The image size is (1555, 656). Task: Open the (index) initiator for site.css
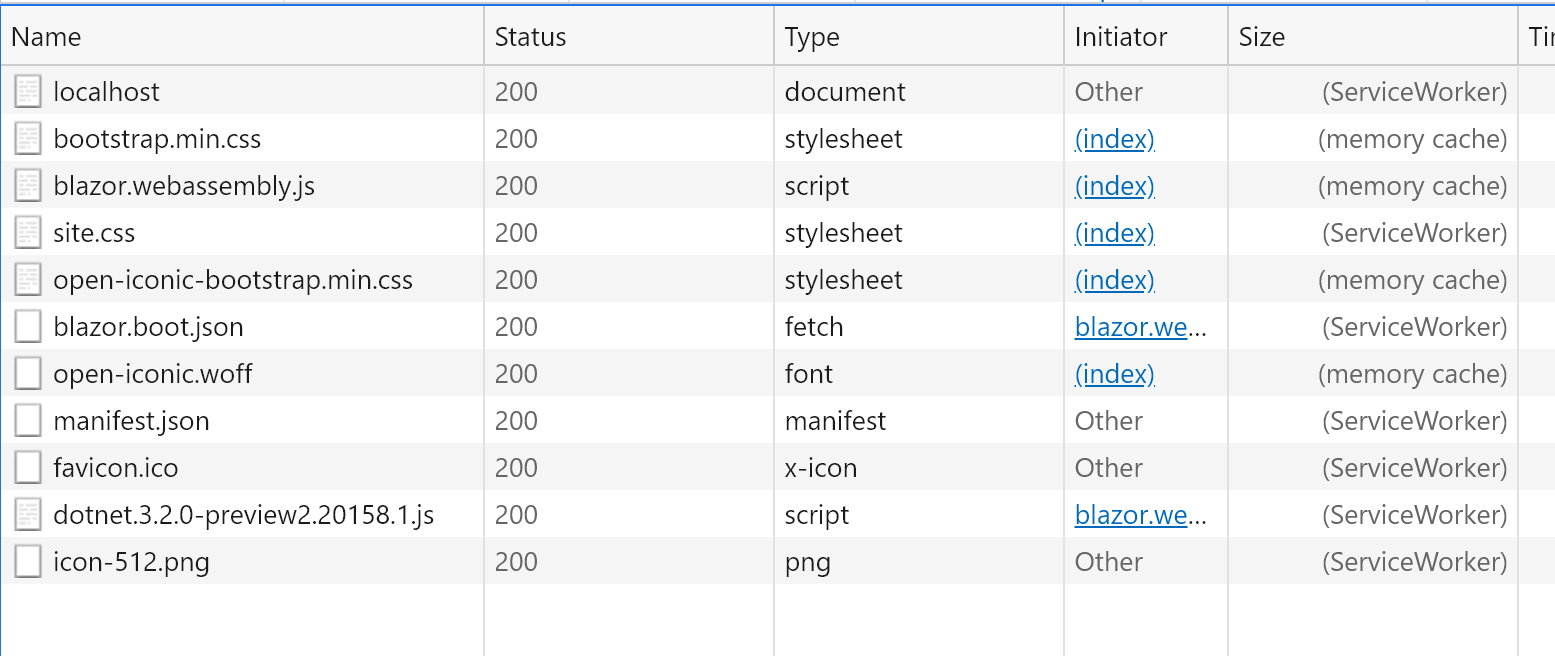pyautogui.click(x=1113, y=232)
